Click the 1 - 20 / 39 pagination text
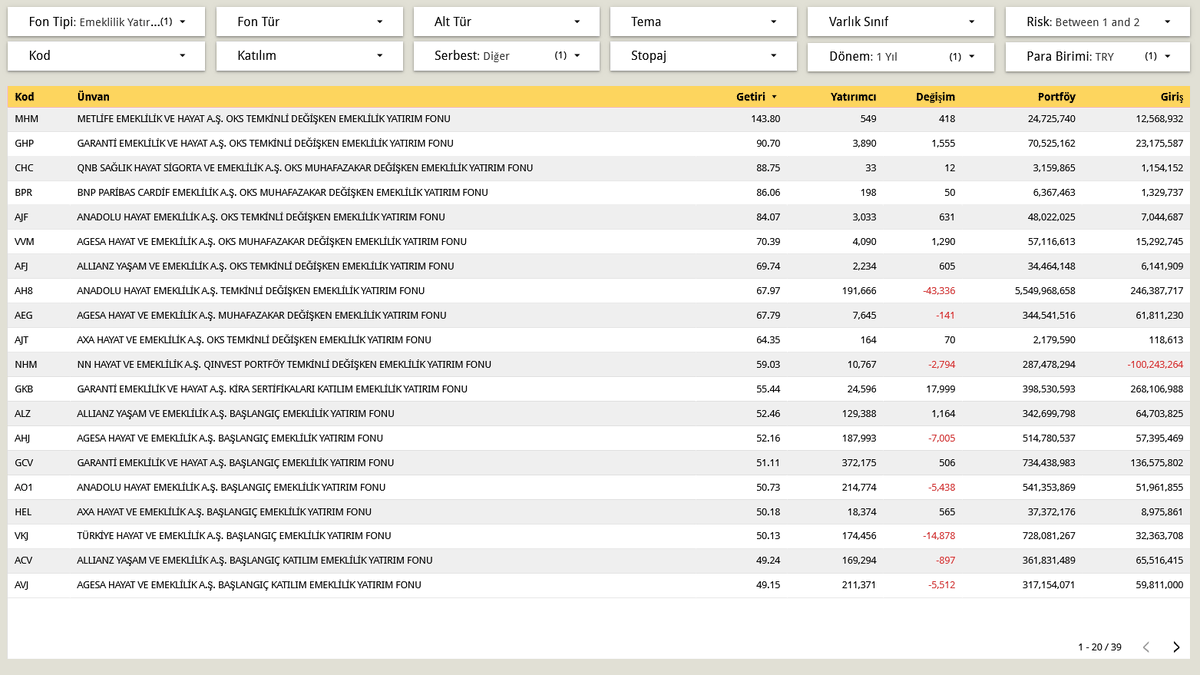 pos(1099,647)
